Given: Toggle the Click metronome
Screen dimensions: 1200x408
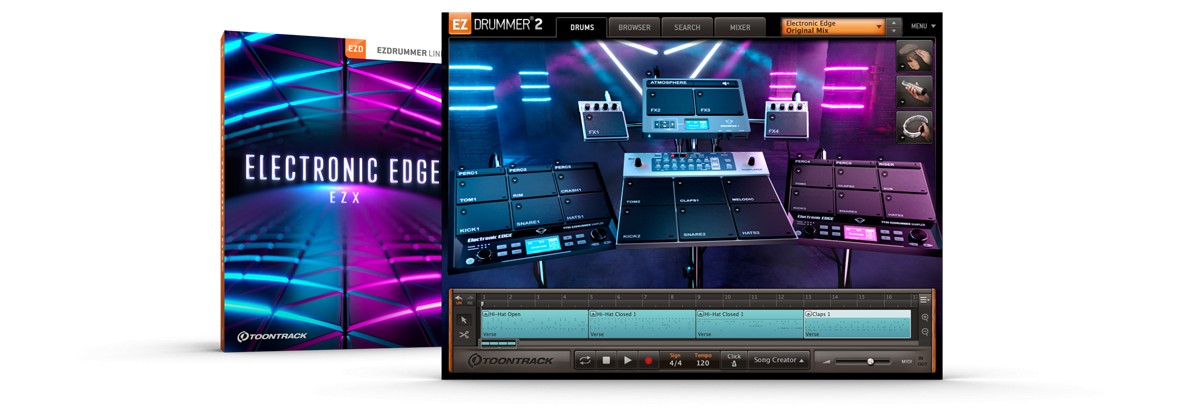Looking at the screenshot, I should click(734, 360).
